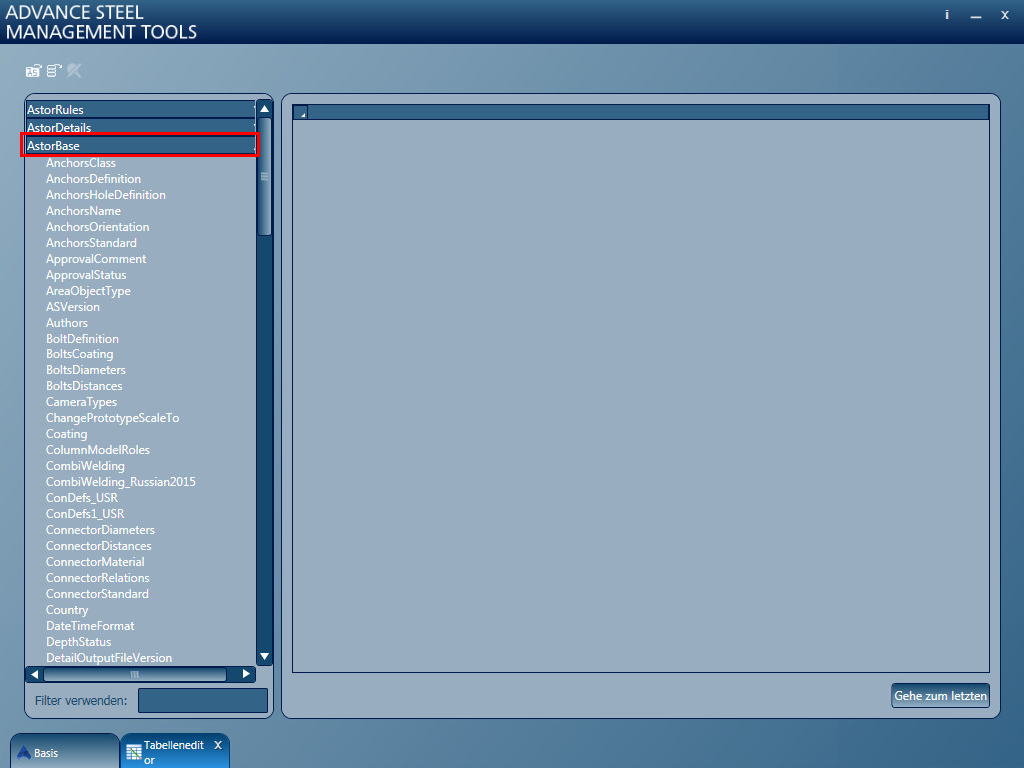Click into the 'Filter verwenden' input field
This screenshot has height=768, width=1024.
(x=202, y=700)
